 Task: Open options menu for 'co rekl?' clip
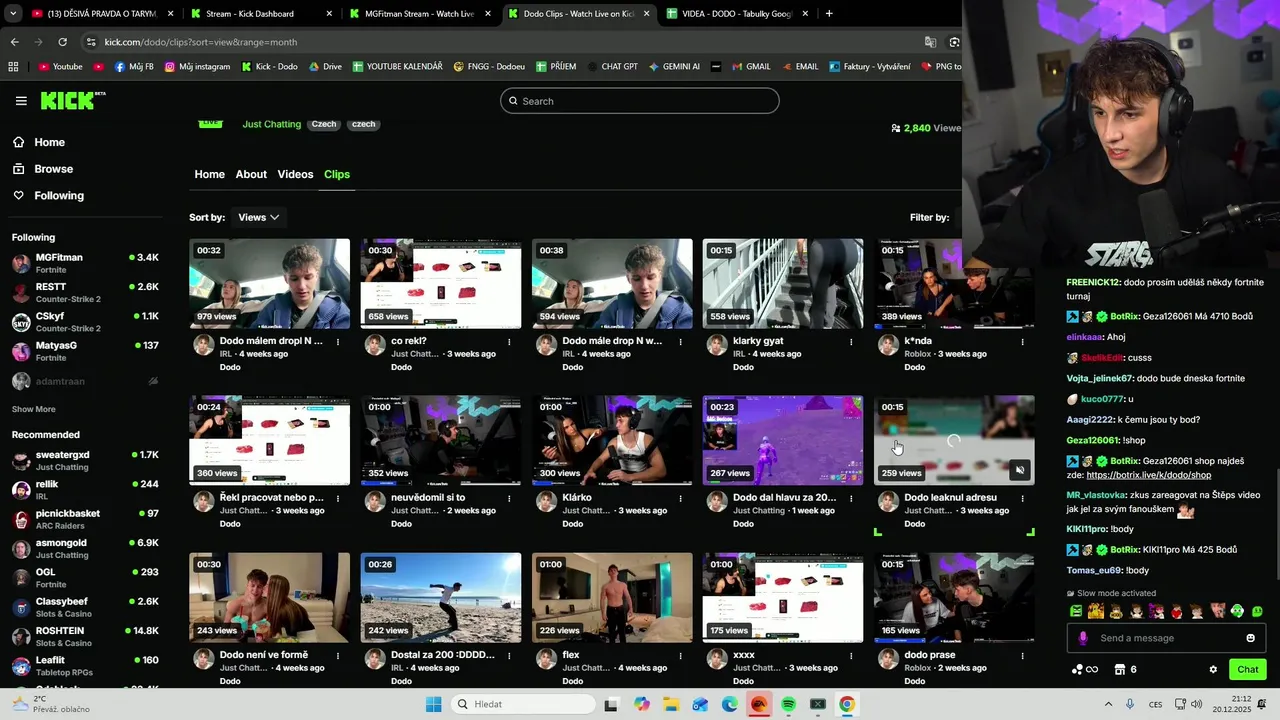(509, 342)
